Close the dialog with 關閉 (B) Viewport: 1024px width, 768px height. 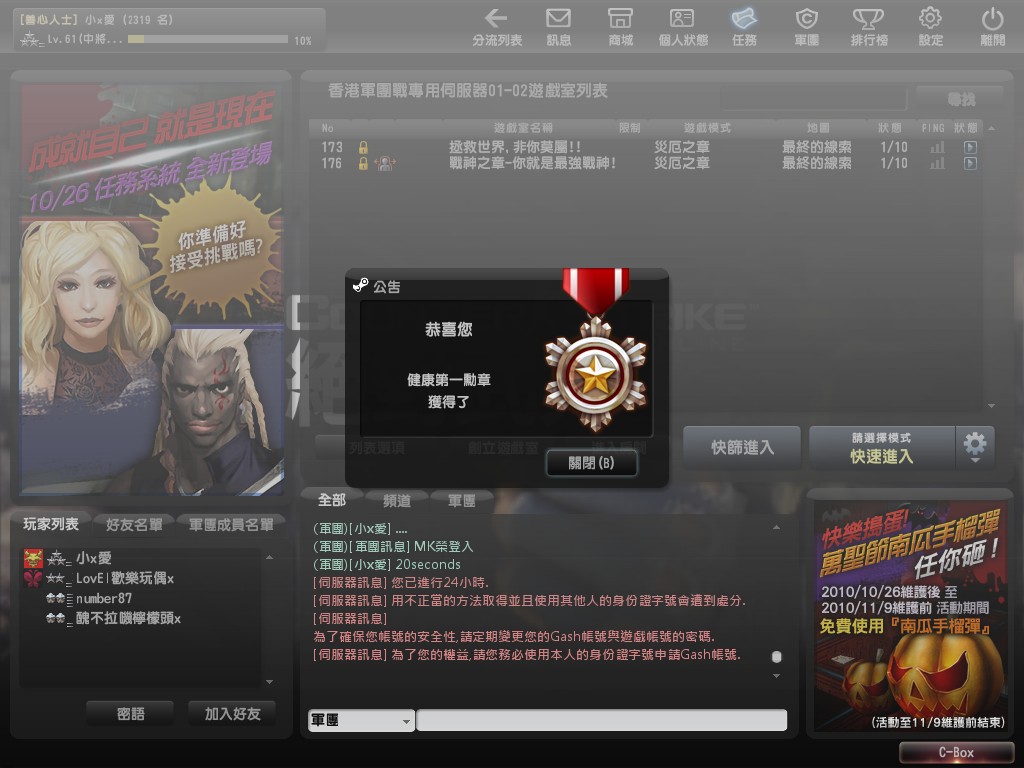pos(591,463)
